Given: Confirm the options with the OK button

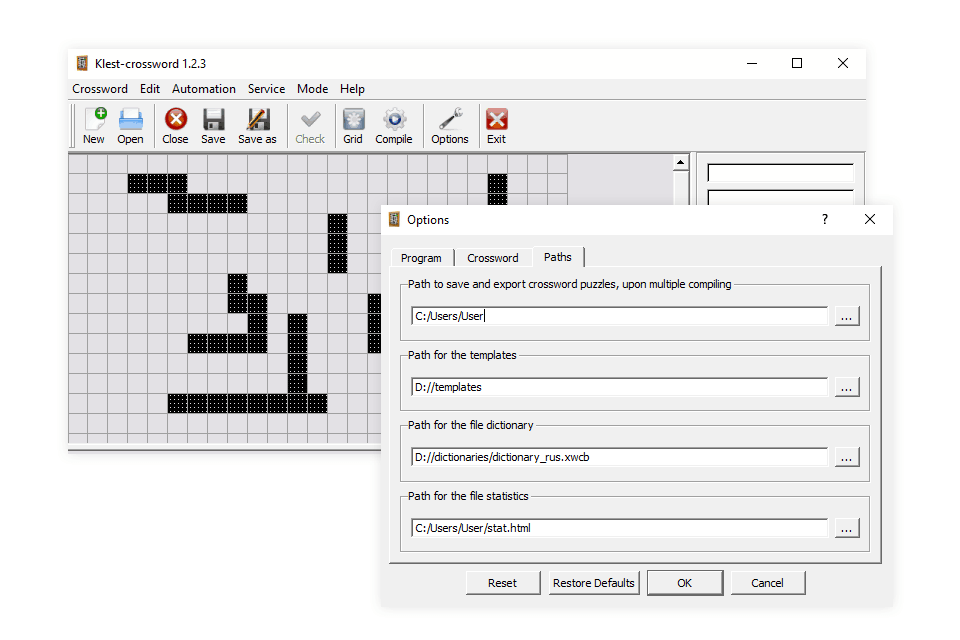Looking at the screenshot, I should 684,583.
